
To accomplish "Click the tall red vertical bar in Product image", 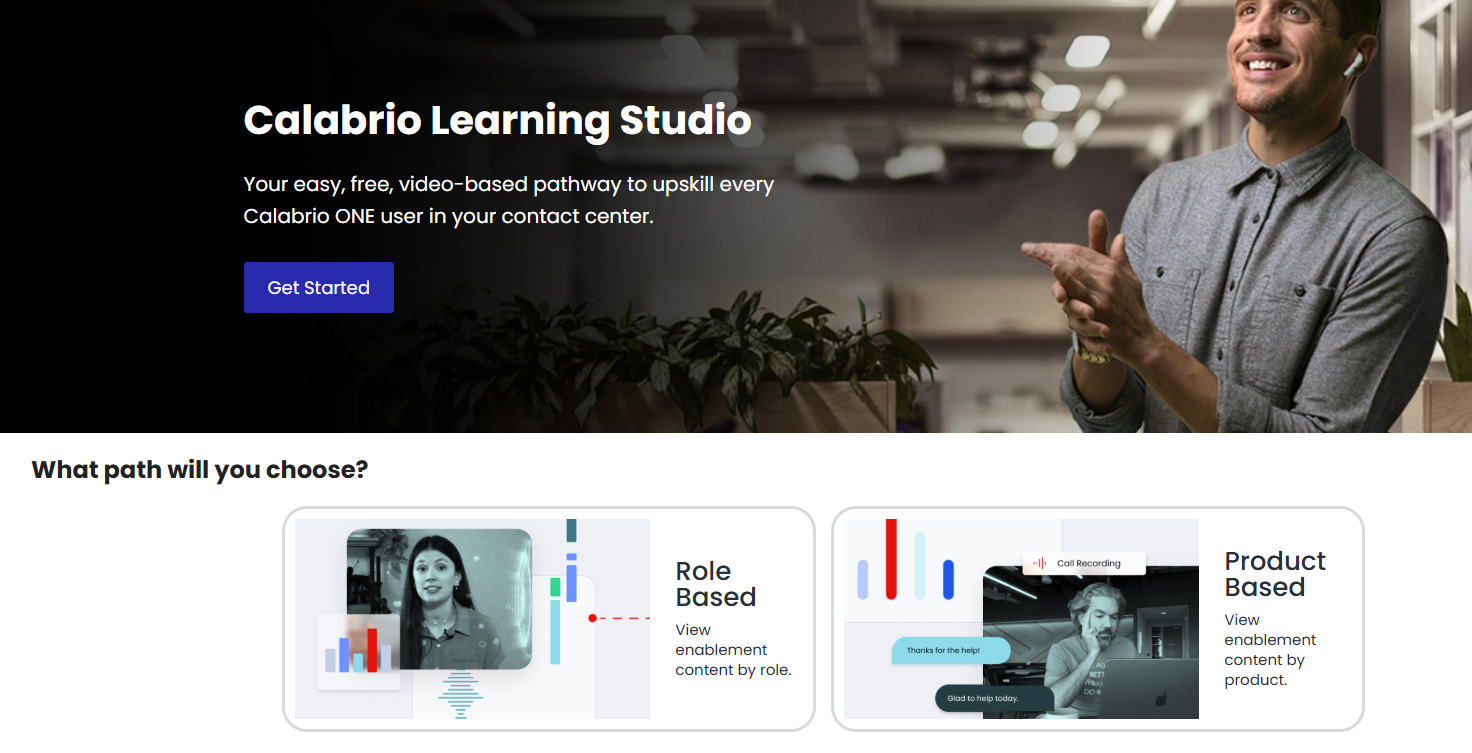I will [x=891, y=559].
